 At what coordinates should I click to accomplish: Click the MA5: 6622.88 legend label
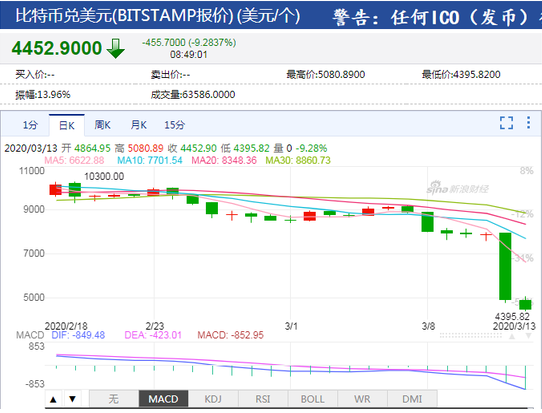click(74, 160)
